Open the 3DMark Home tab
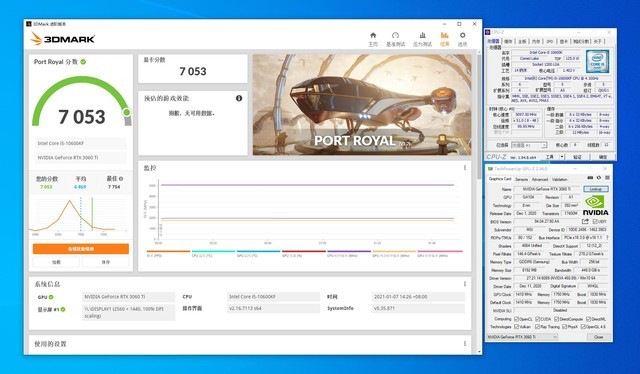This screenshot has width=640, height=374. (373, 39)
